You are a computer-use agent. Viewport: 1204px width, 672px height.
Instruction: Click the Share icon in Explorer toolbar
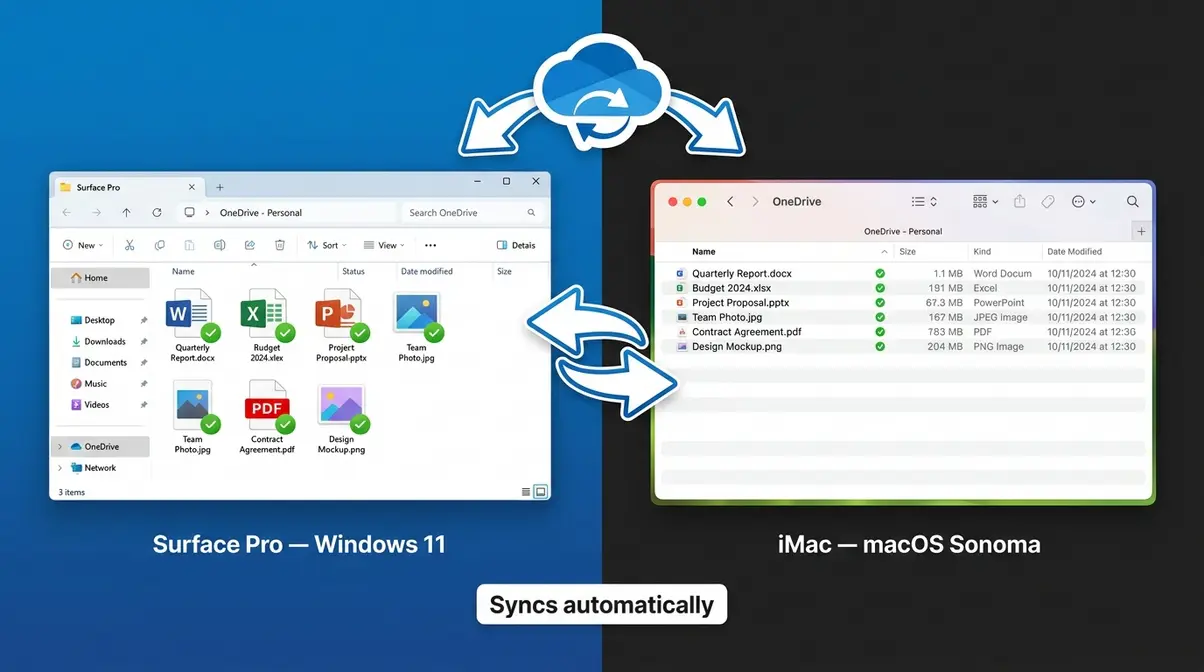pos(250,245)
